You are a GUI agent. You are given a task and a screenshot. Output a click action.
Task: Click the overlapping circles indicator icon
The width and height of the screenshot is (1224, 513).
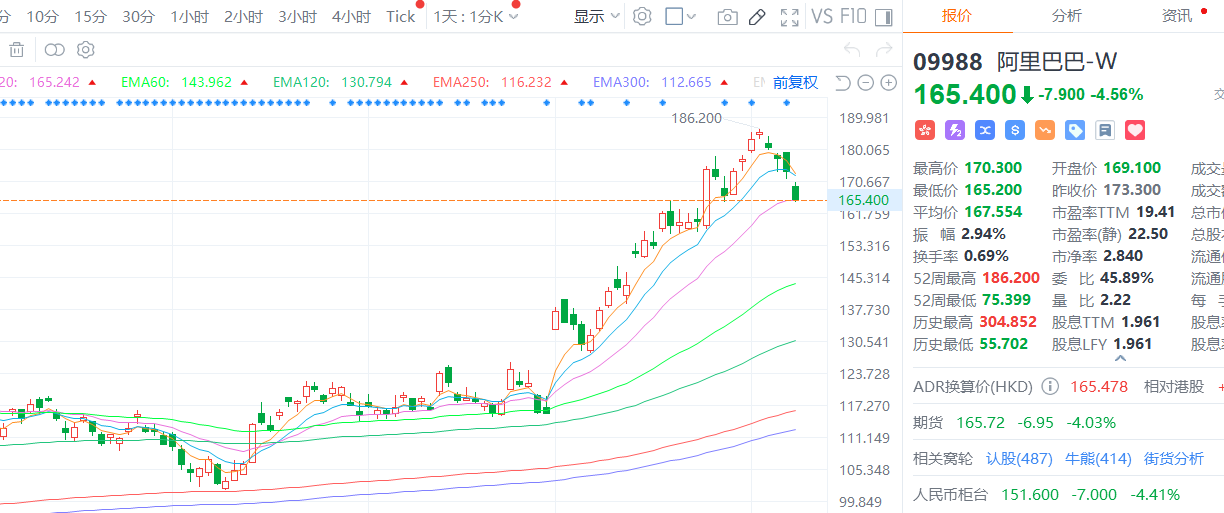point(54,50)
